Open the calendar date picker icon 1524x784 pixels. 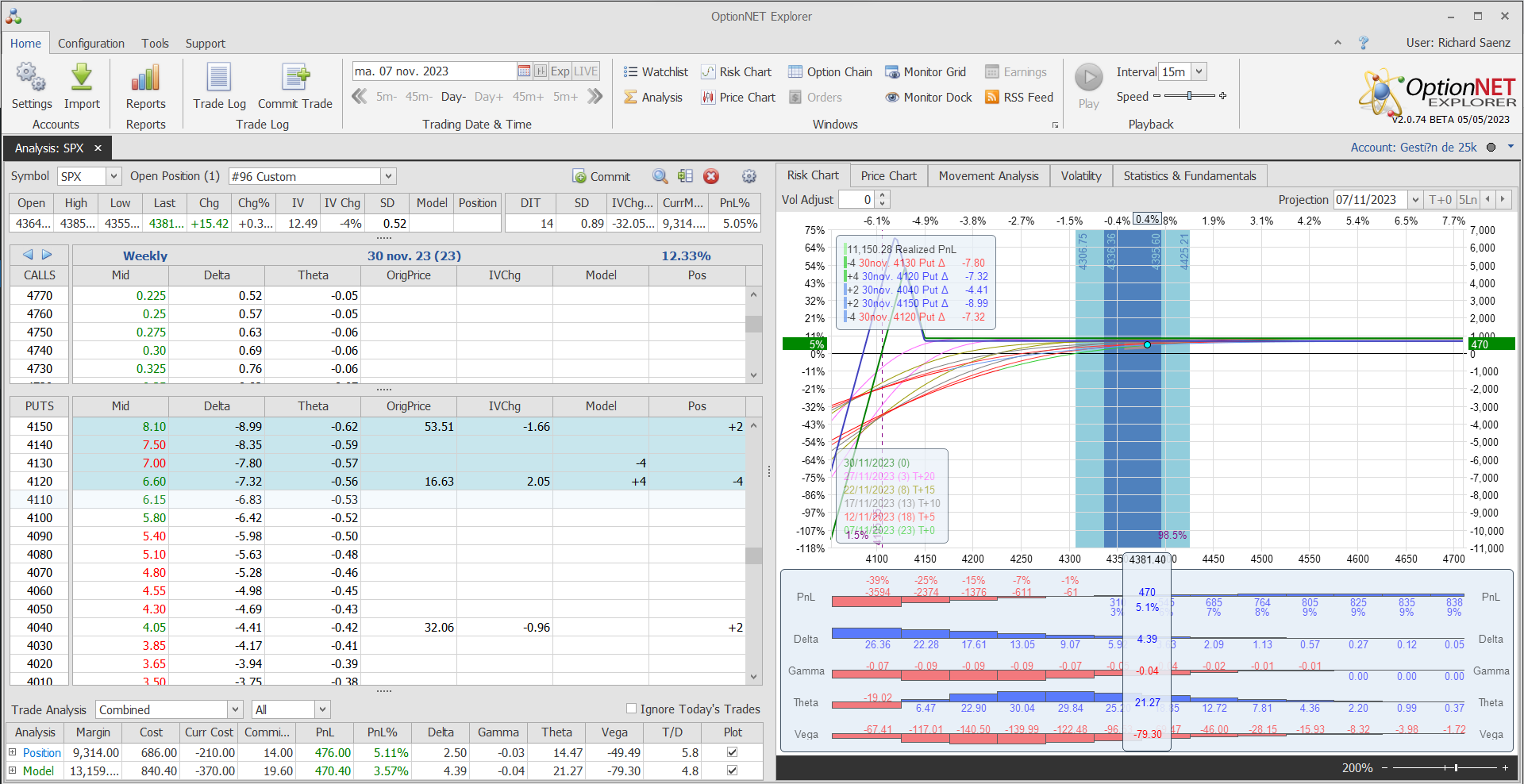pyautogui.click(x=524, y=71)
